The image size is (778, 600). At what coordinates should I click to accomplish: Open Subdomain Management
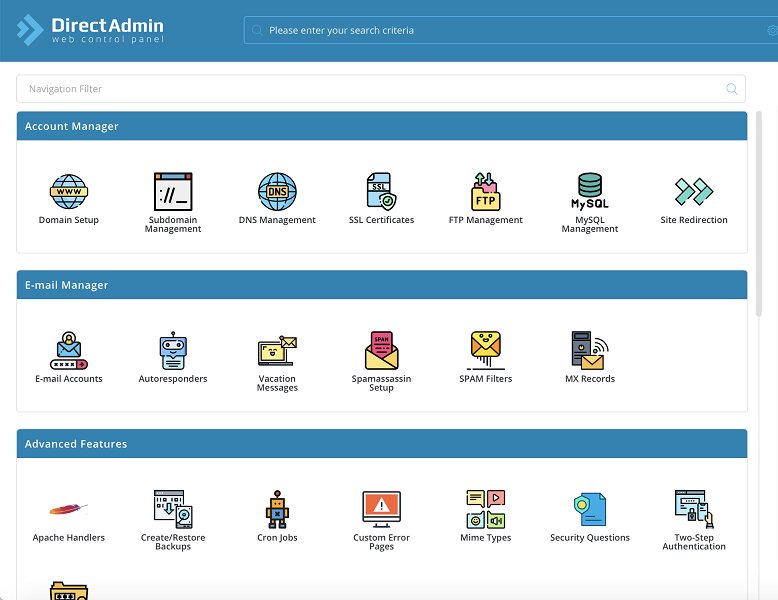(x=173, y=191)
